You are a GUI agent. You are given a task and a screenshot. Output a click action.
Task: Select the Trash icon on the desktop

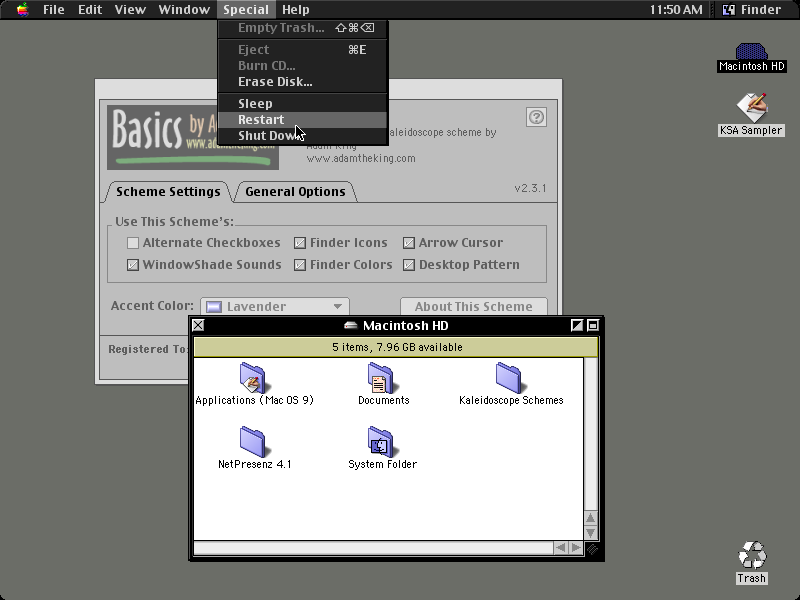(752, 555)
